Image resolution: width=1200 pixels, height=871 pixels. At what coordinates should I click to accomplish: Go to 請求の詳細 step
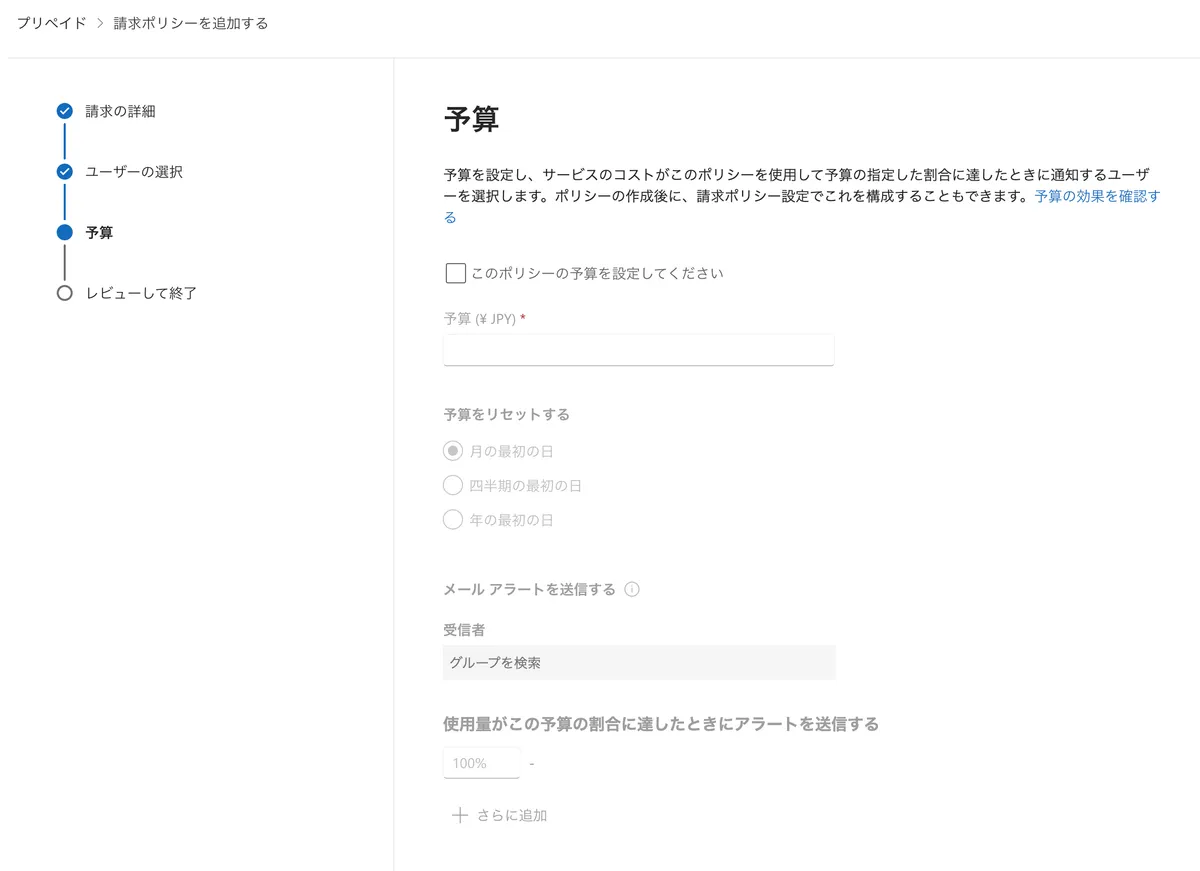tap(120, 111)
